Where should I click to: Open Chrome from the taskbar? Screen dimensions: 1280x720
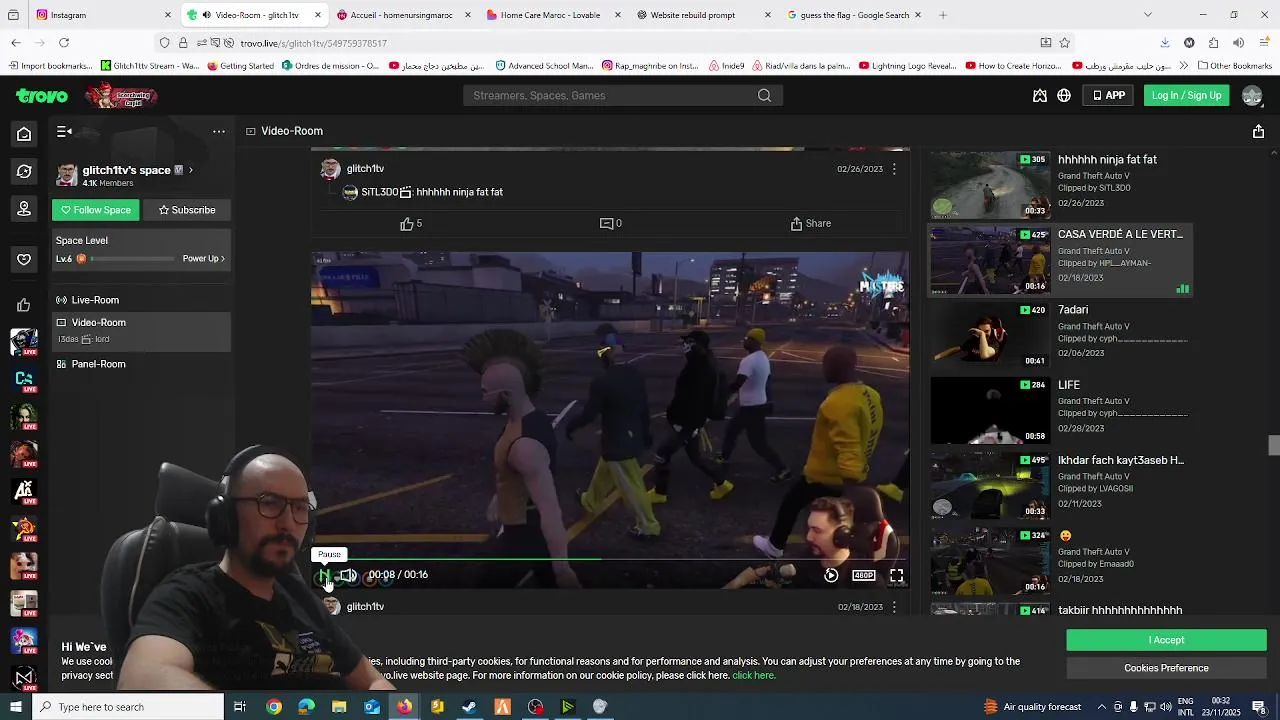[x=274, y=707]
